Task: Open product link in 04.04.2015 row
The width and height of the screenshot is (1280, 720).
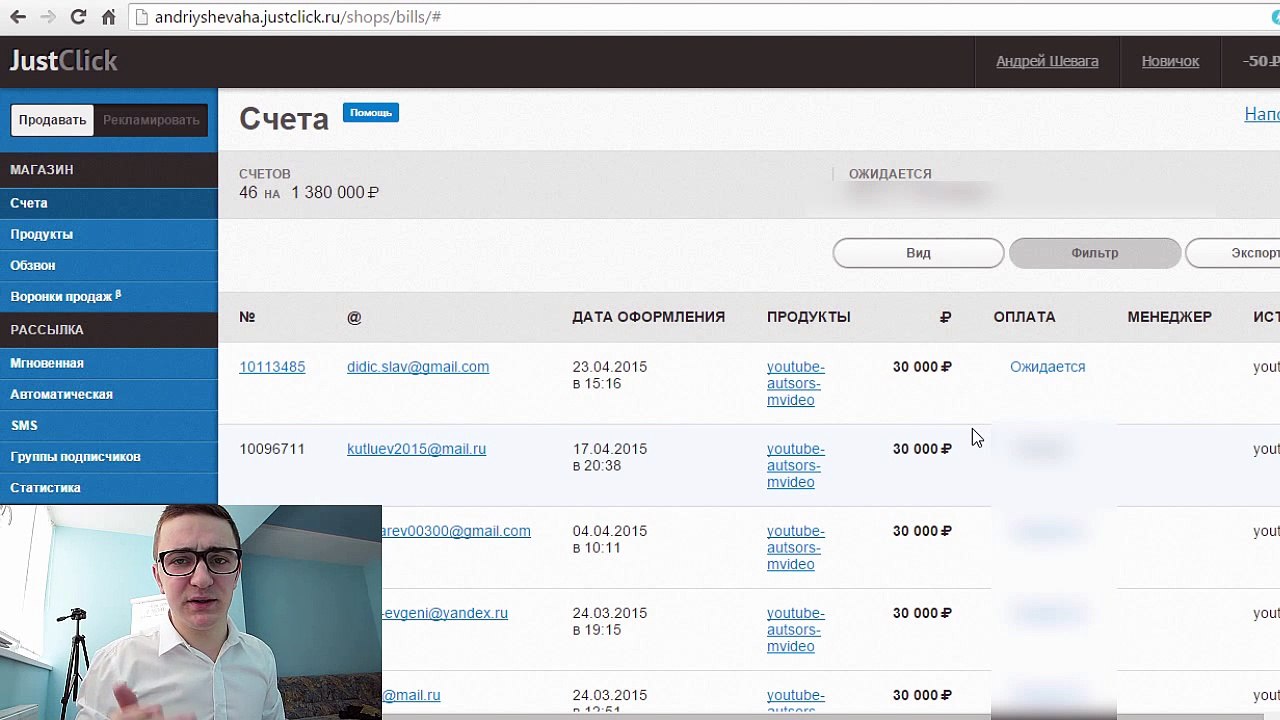Action: 795,547
